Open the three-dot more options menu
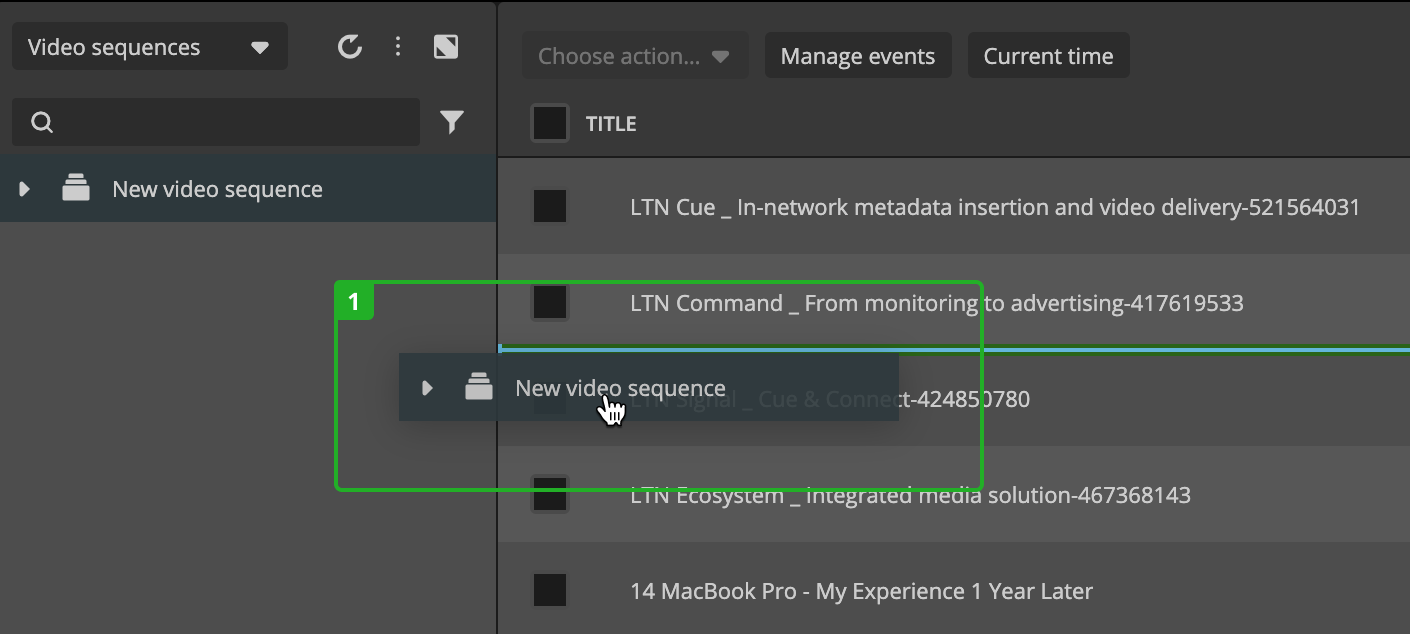The width and height of the screenshot is (1410, 634). click(x=398, y=47)
